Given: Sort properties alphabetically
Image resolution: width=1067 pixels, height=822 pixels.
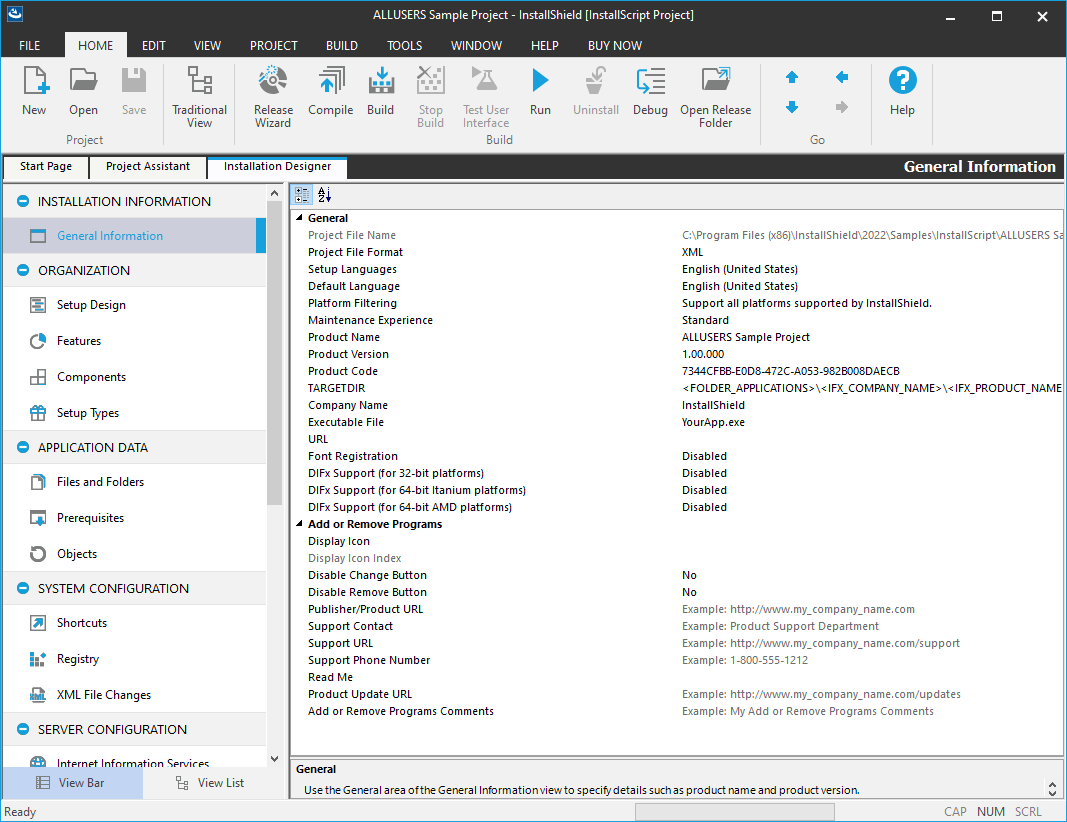Looking at the screenshot, I should click(322, 194).
